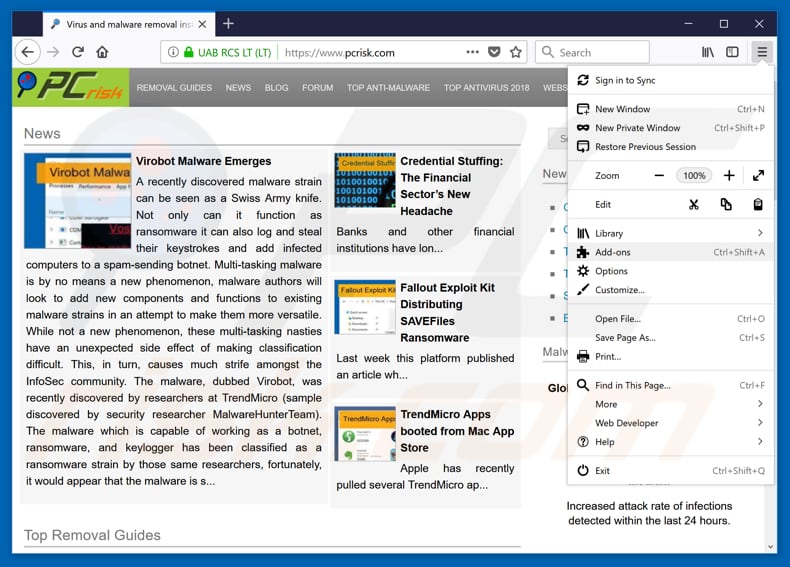790x567 pixels.
Task: Go to the Home page icon
Action: tap(102, 52)
